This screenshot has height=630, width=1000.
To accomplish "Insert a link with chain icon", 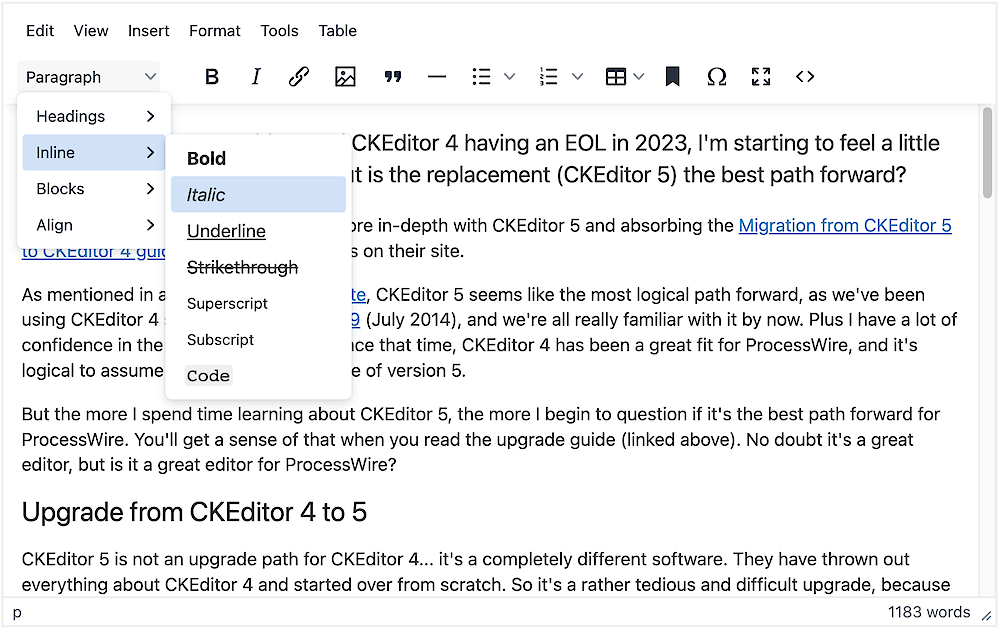I will (x=299, y=77).
